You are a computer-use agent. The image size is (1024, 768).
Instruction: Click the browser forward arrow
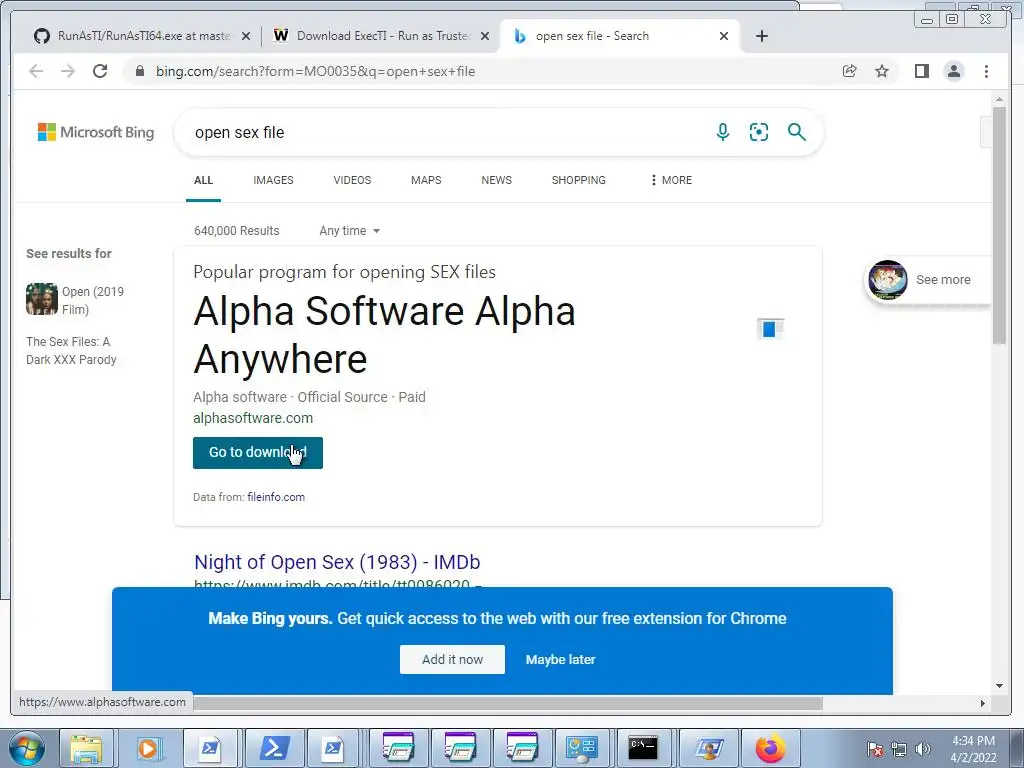click(x=68, y=71)
